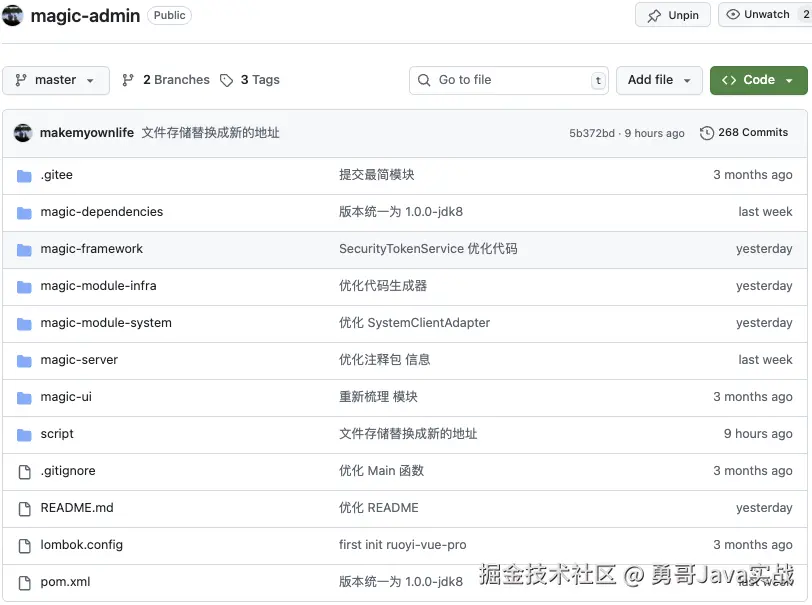Click the README.md file icon
Viewport: 812px width, 605px height.
pyautogui.click(x=24, y=509)
